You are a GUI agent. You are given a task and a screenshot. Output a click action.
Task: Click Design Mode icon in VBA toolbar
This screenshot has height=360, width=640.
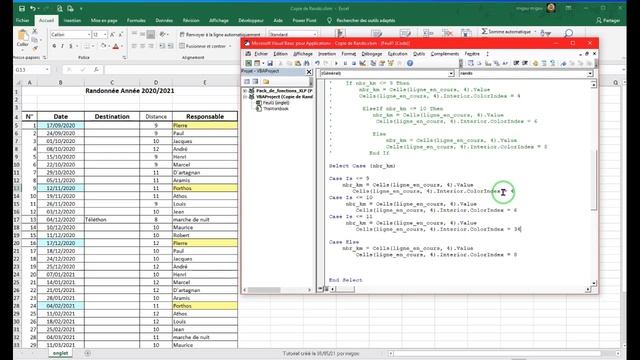[363, 63]
